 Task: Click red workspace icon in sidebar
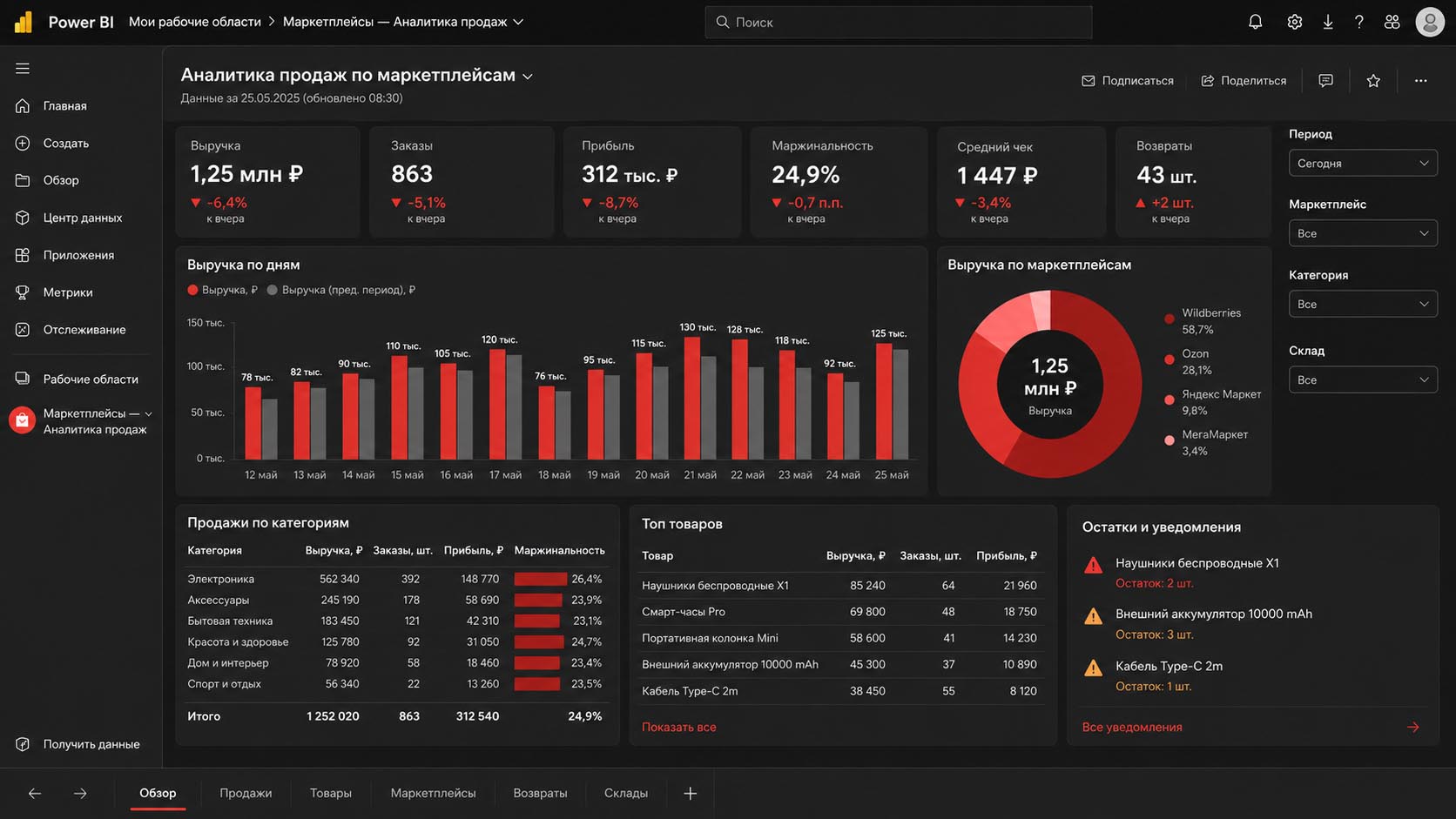pos(22,420)
